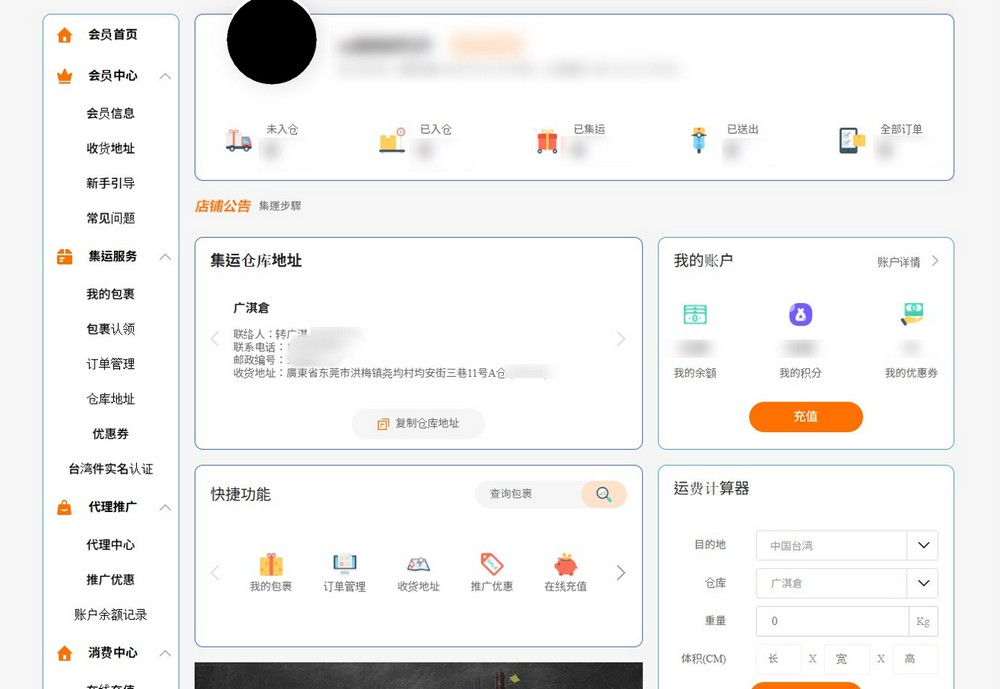
Task: Click the 我的余额 wallet icon
Action: 695,314
